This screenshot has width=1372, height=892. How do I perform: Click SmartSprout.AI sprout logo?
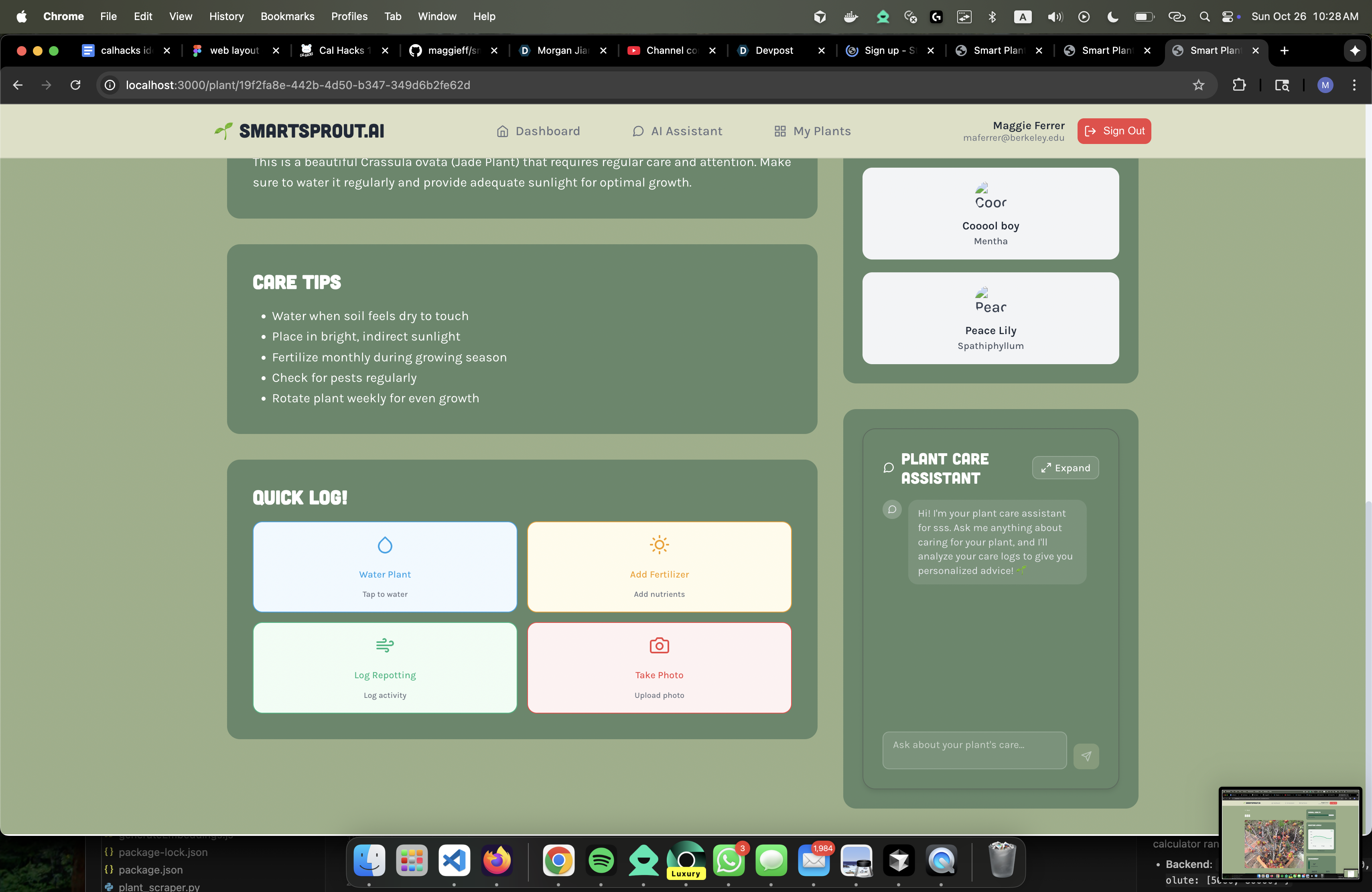point(224,131)
